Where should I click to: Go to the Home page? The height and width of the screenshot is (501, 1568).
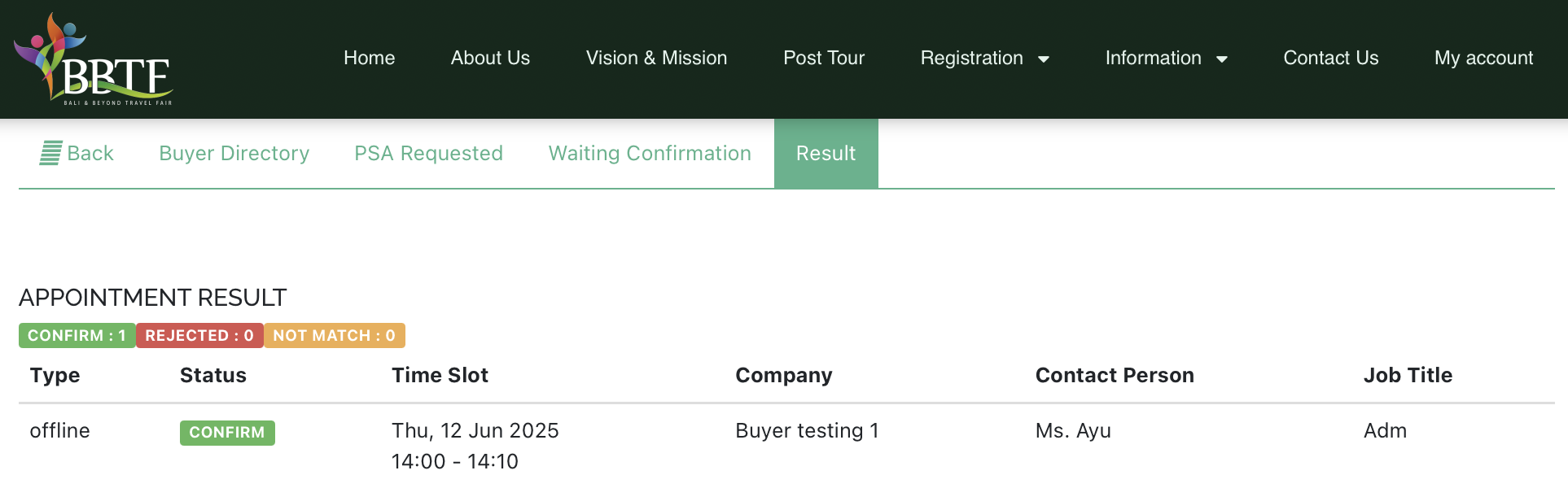coord(370,59)
